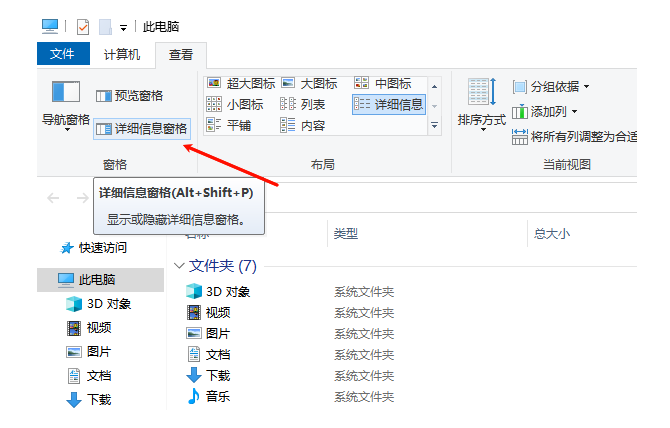
Task: Select 3D 对象 folder in file list
Action: tap(218, 292)
